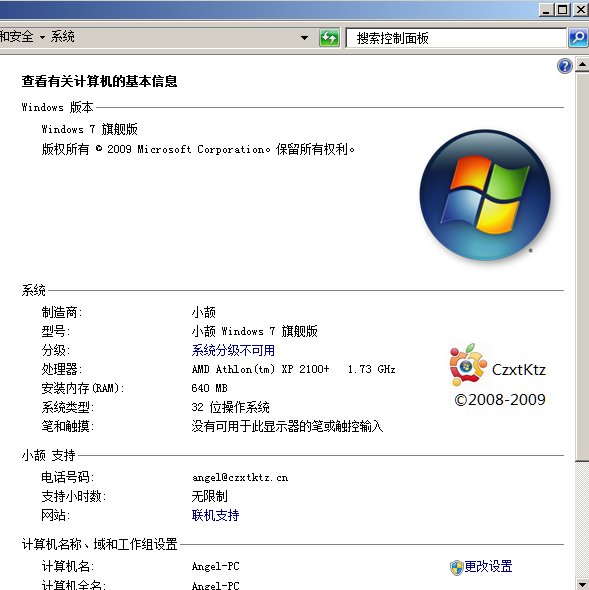Click the vertical scrollbar thumb
The height and width of the screenshot is (590, 589).
582,266
